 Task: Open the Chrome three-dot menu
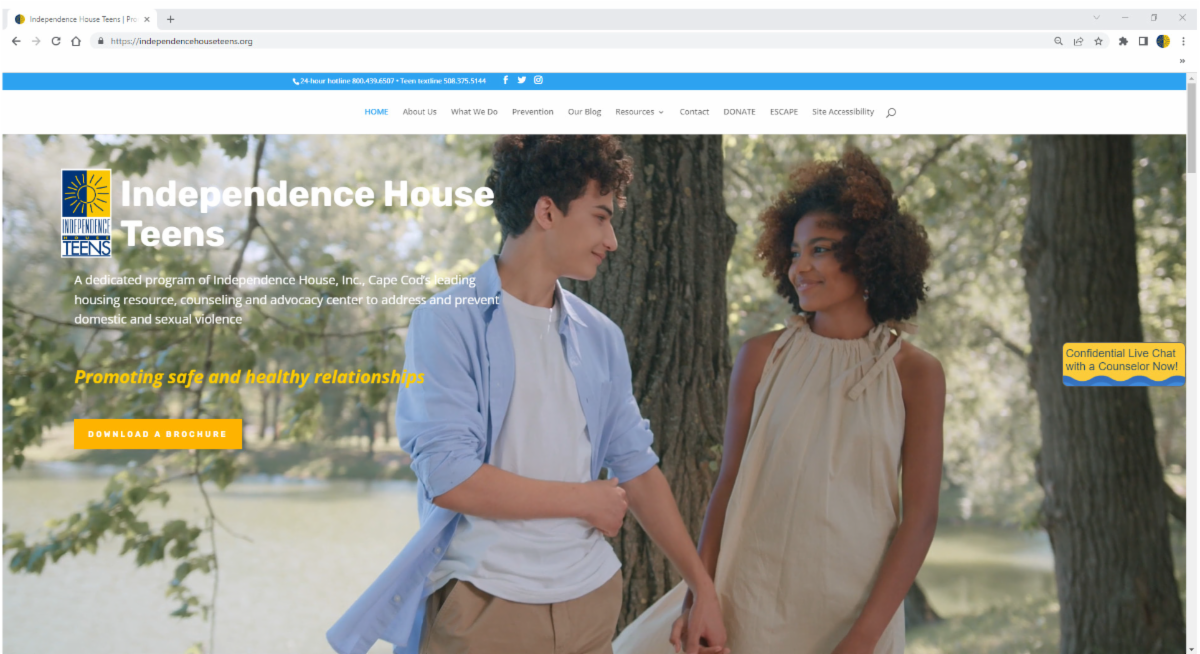[x=1183, y=41]
